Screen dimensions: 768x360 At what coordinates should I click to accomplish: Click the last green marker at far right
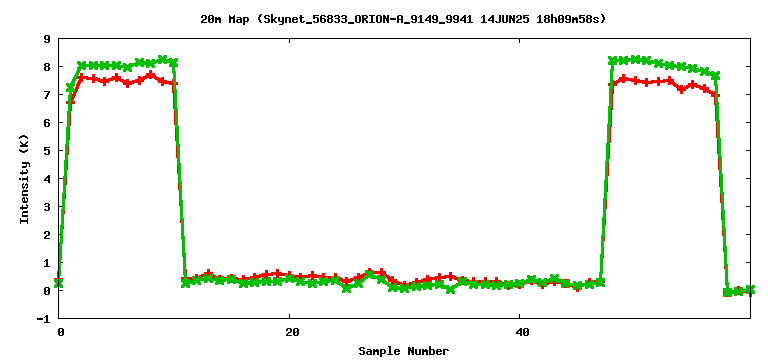(750, 290)
